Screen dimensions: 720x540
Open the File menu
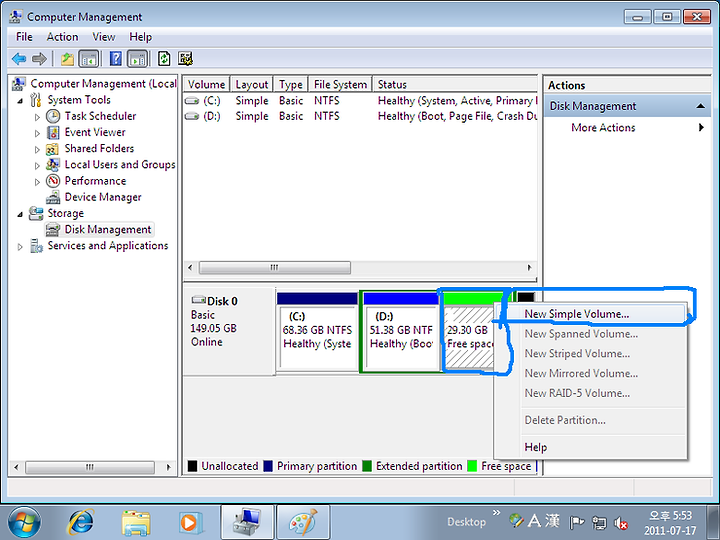click(24, 37)
